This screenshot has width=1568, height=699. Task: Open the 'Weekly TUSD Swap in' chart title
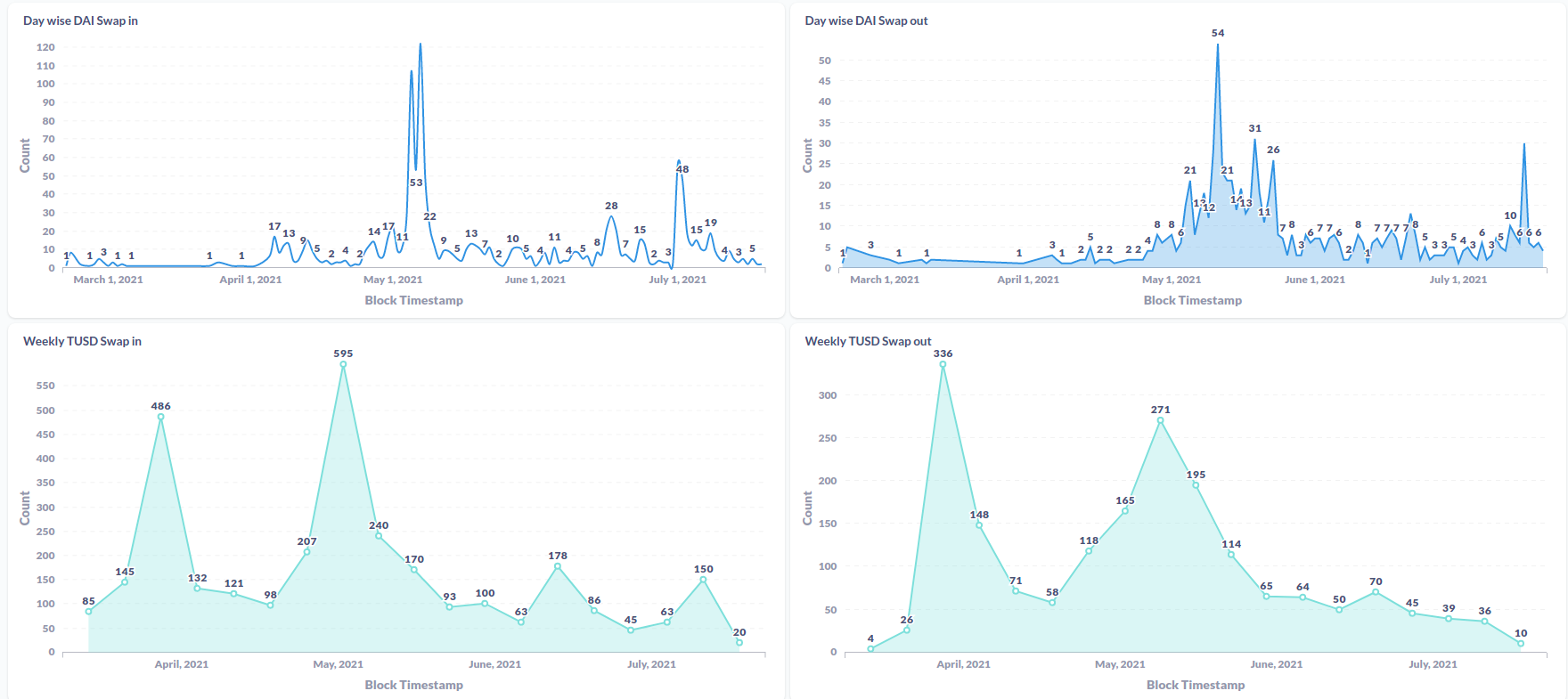[x=82, y=341]
